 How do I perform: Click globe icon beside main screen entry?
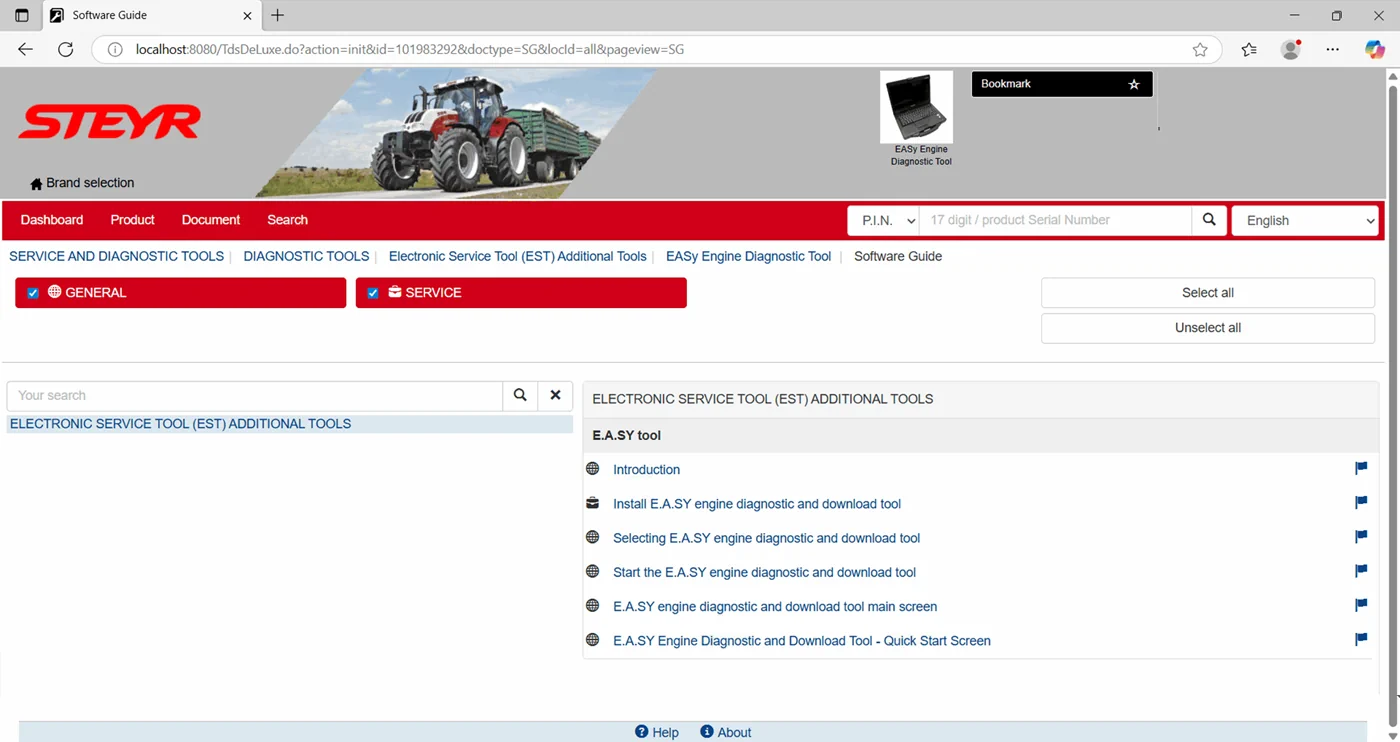tap(592, 605)
